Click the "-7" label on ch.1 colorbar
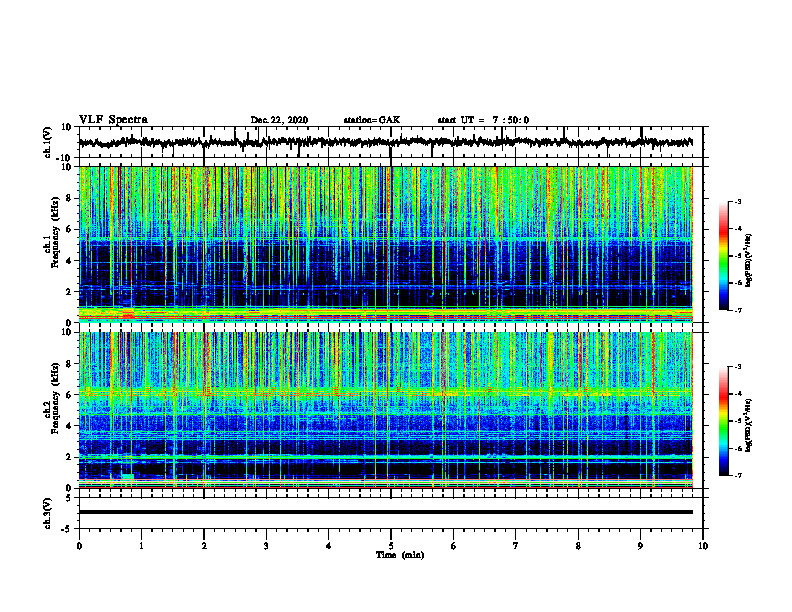The image size is (792, 612). (737, 310)
